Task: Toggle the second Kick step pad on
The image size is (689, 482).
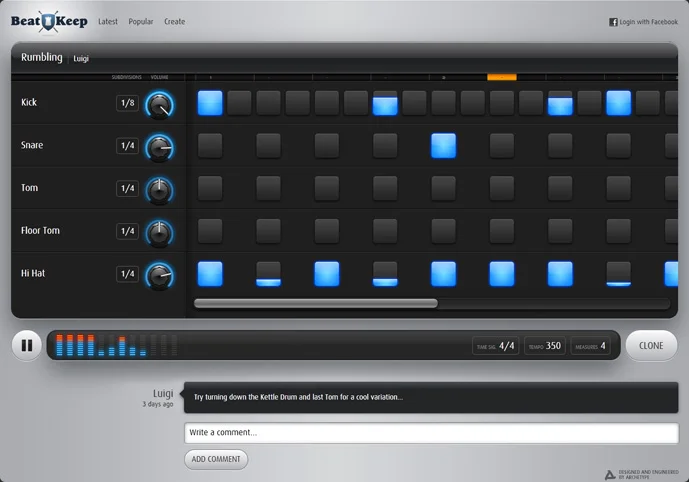Action: click(x=239, y=103)
